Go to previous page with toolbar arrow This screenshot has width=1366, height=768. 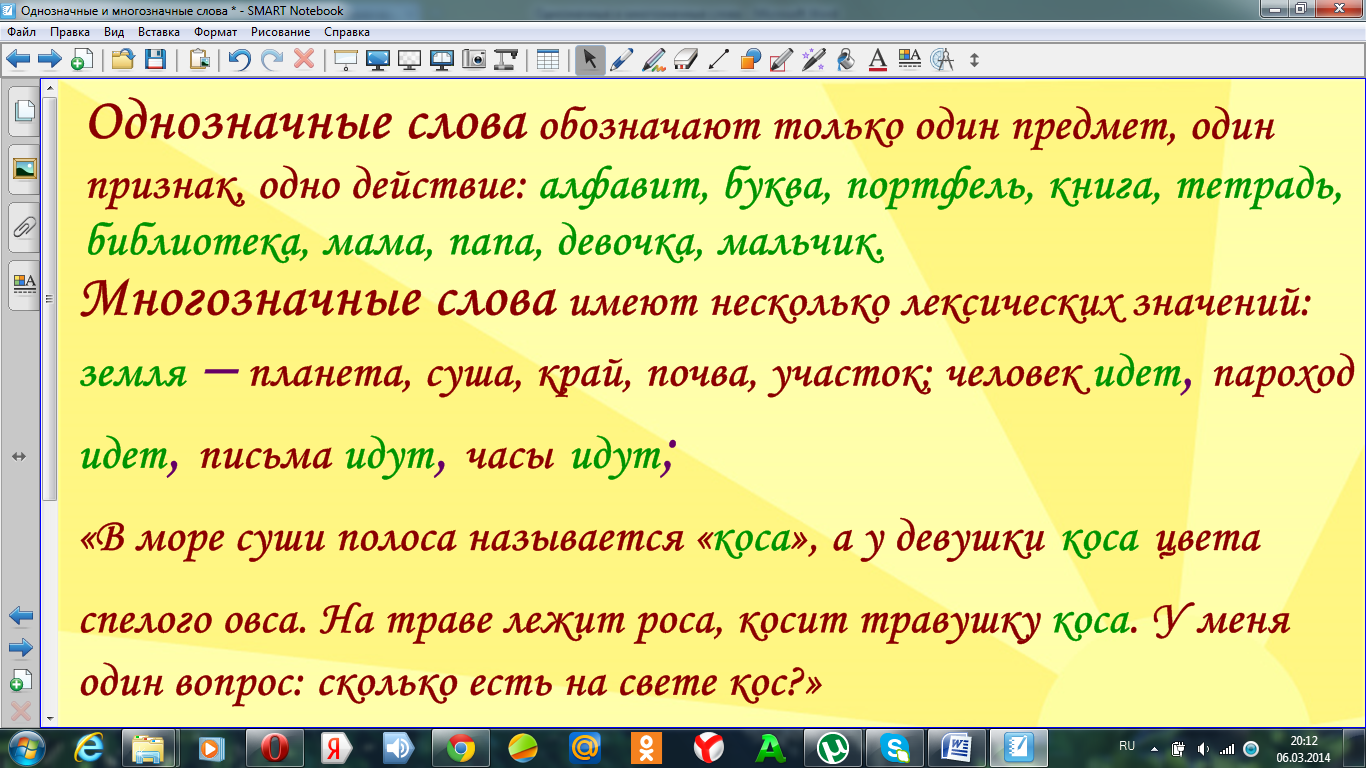point(18,60)
